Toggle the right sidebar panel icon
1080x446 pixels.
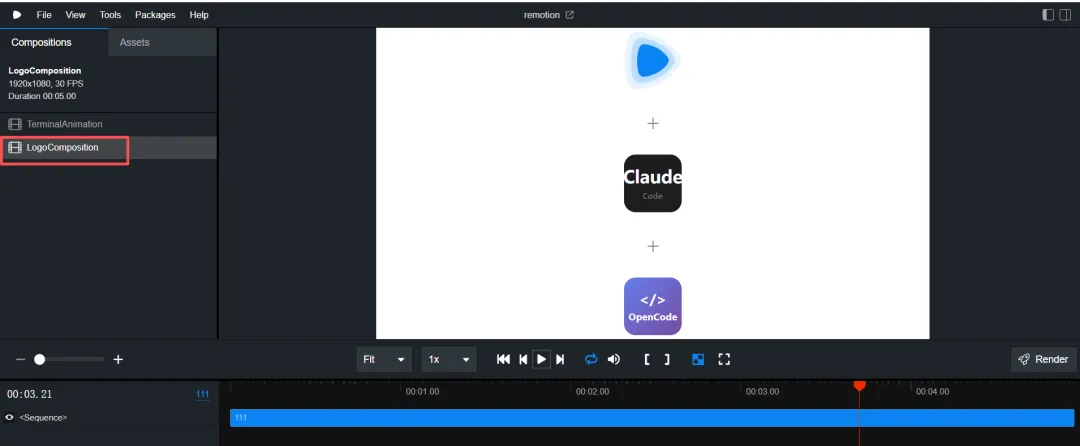(1066, 14)
